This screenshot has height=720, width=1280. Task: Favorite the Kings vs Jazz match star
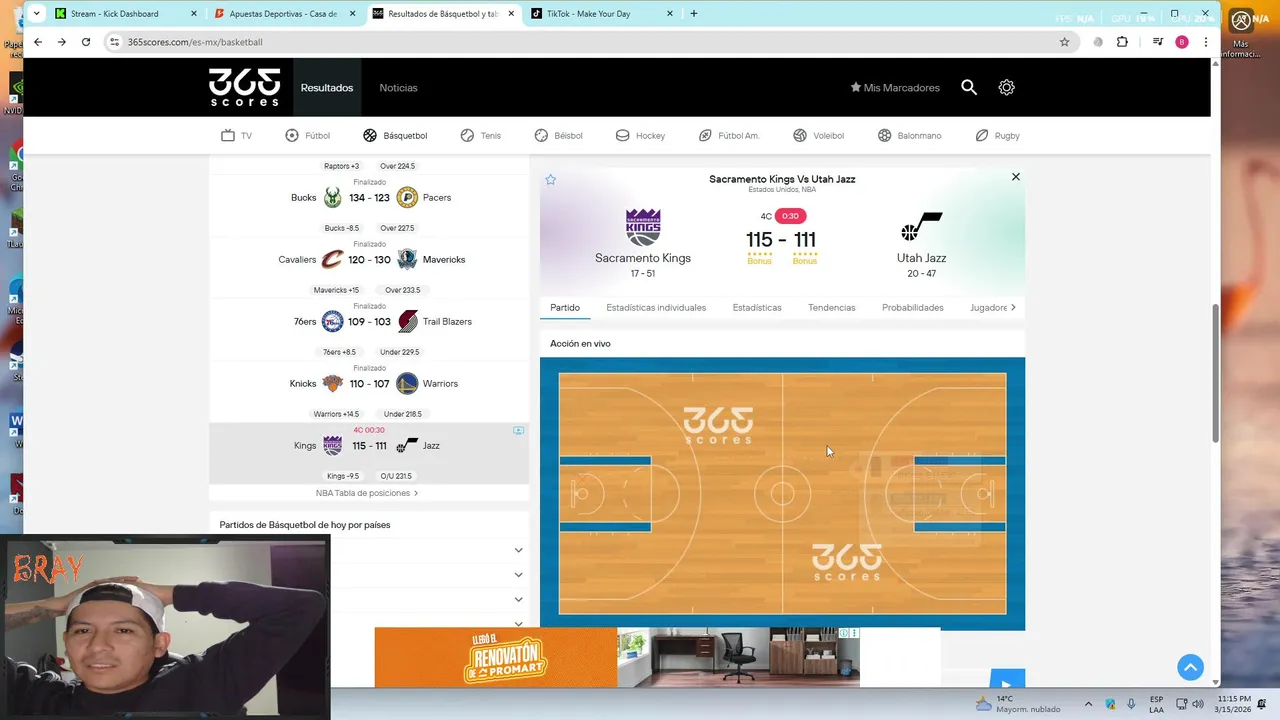tap(550, 179)
